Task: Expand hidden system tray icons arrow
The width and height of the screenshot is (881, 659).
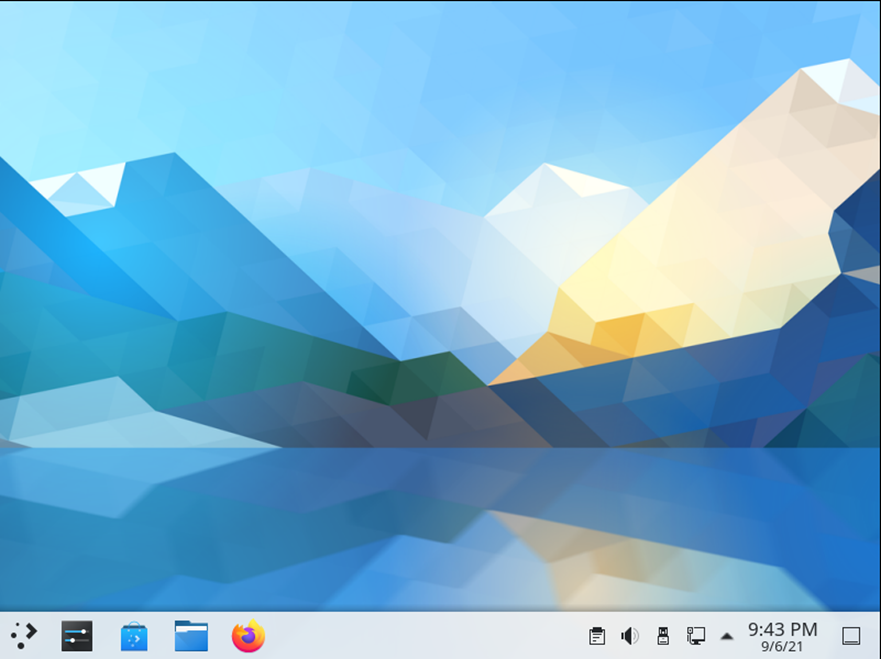Action: 726,637
